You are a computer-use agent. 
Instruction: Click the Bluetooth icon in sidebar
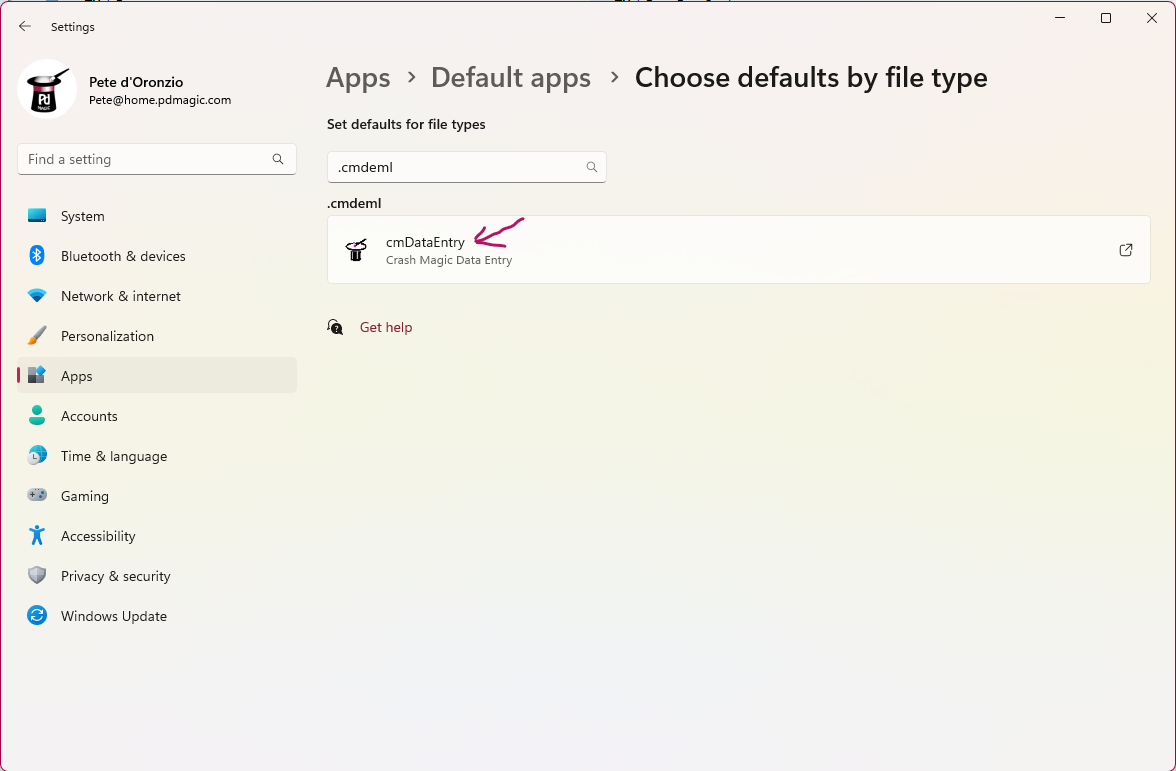(x=37, y=256)
